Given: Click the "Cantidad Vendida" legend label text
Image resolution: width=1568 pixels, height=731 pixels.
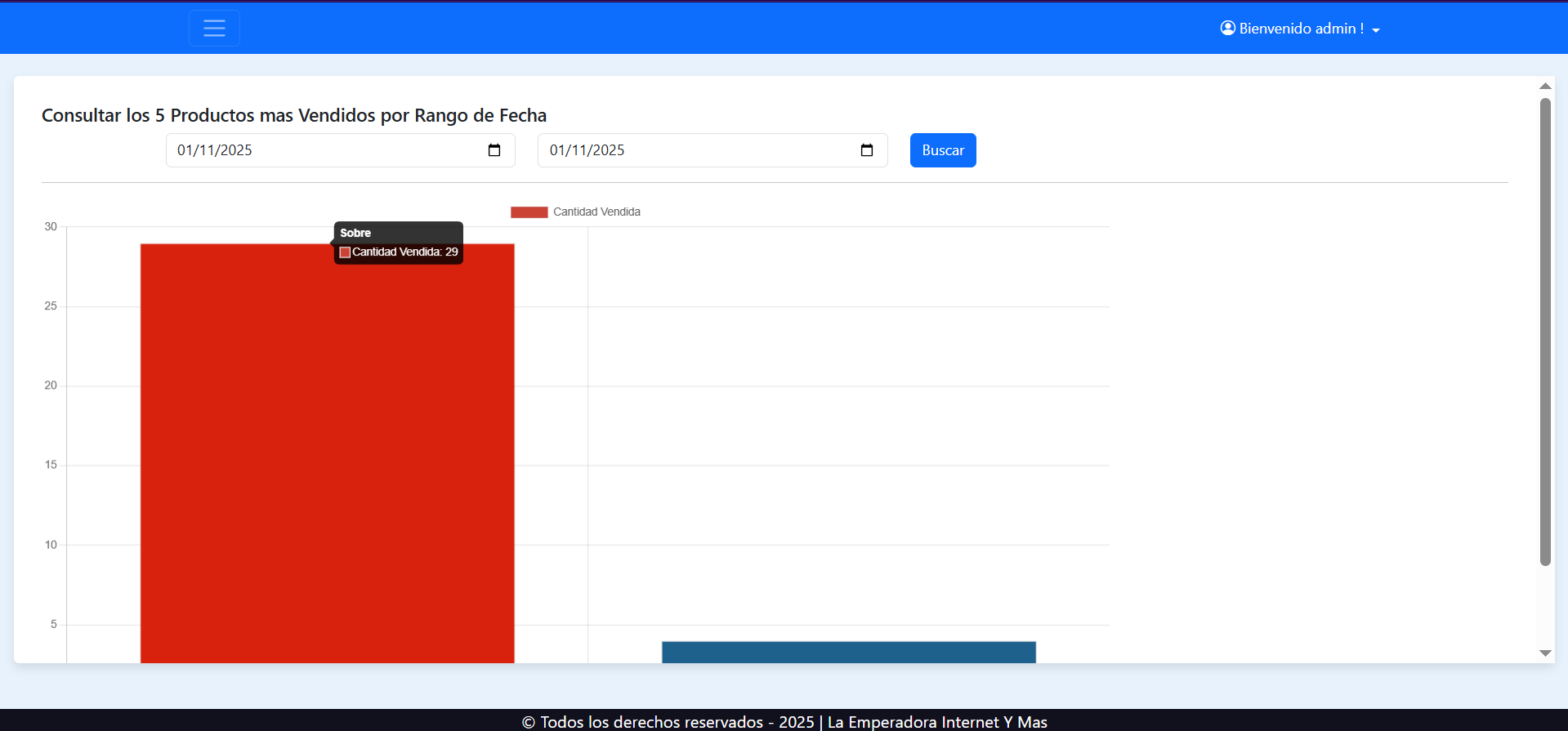Looking at the screenshot, I should click(596, 212).
